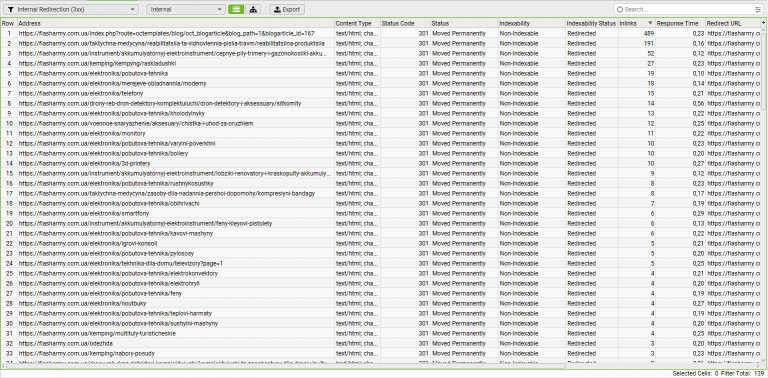Select the elektrokonvektory URL
This screenshot has height=378, width=768.
pos(118,273)
